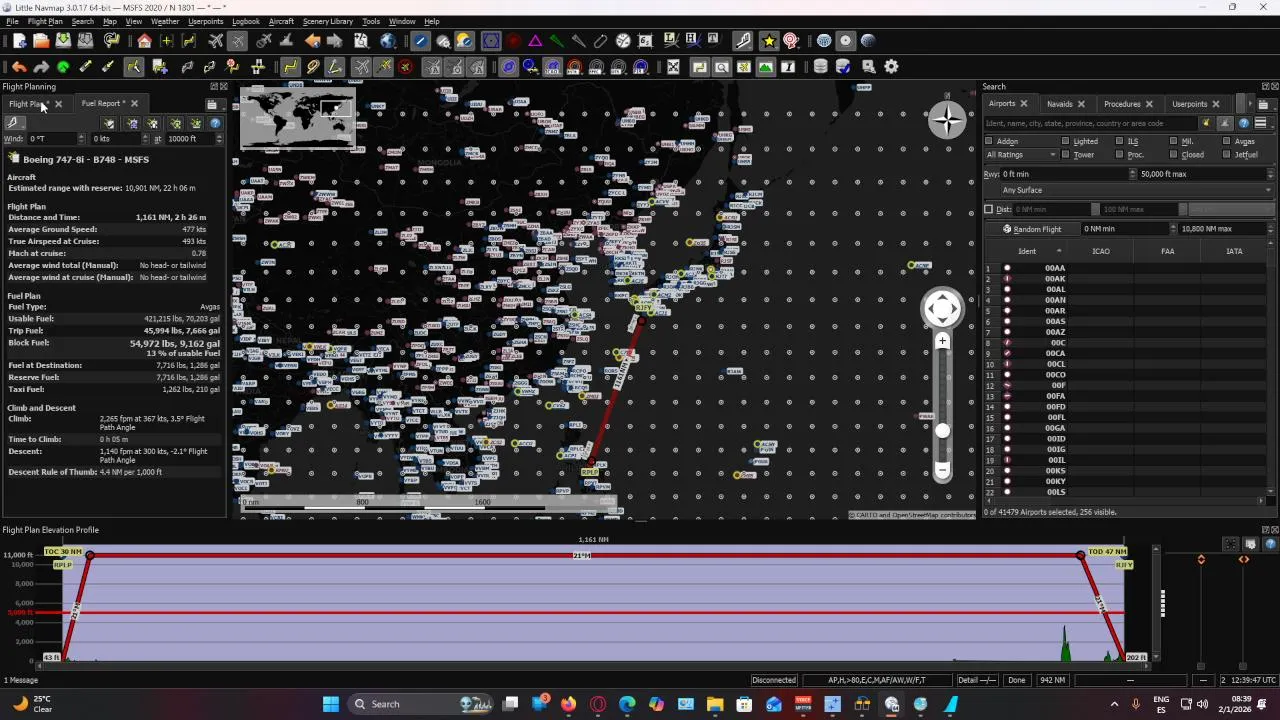
Task: Click the back map position arrow icon
Action: [313, 41]
